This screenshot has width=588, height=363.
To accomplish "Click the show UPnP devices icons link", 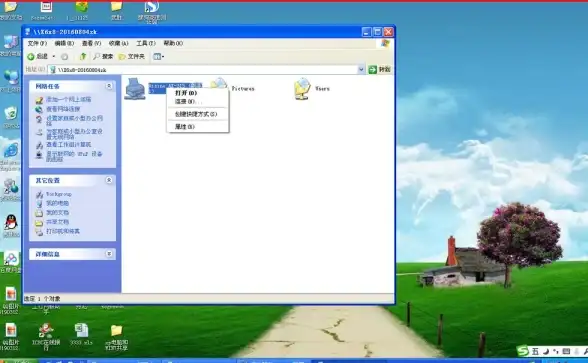I will tap(74, 156).
